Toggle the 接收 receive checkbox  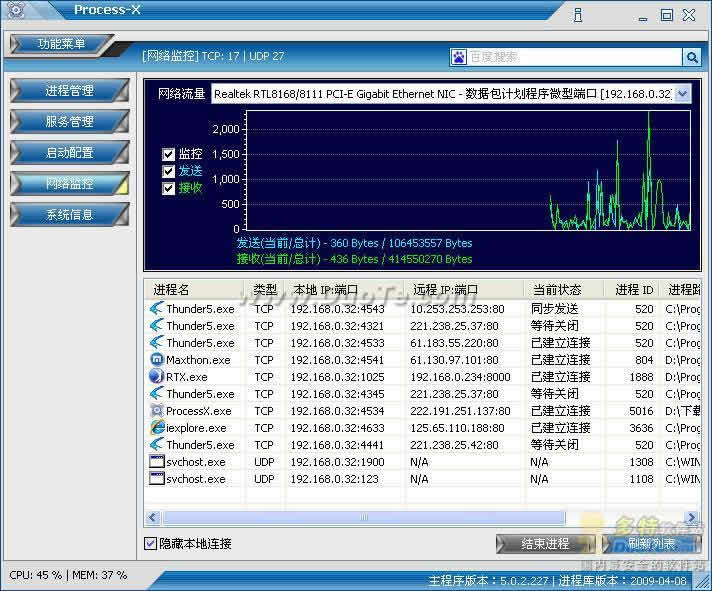168,188
